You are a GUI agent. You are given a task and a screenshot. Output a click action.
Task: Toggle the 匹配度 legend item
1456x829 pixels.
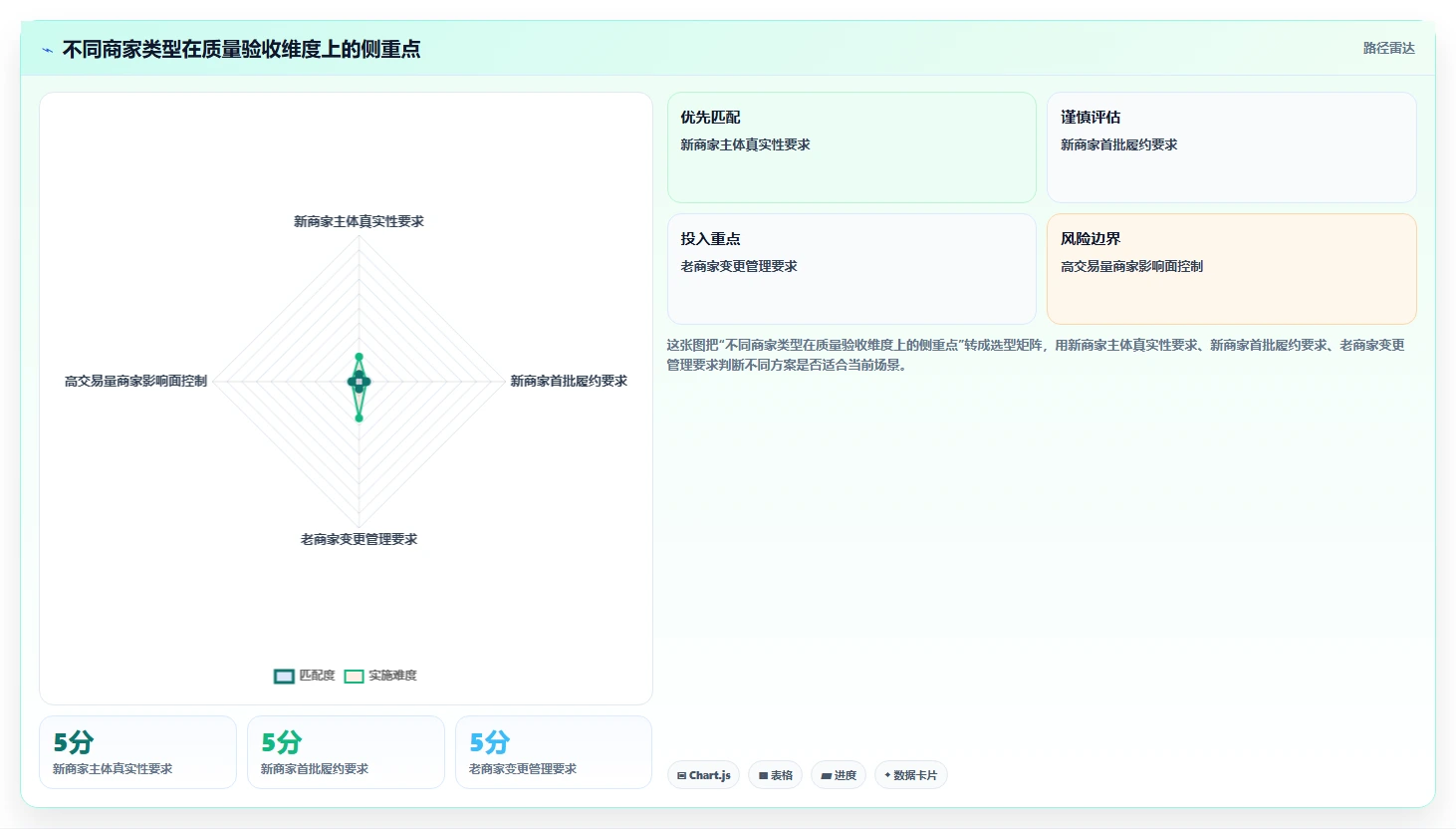(x=305, y=676)
